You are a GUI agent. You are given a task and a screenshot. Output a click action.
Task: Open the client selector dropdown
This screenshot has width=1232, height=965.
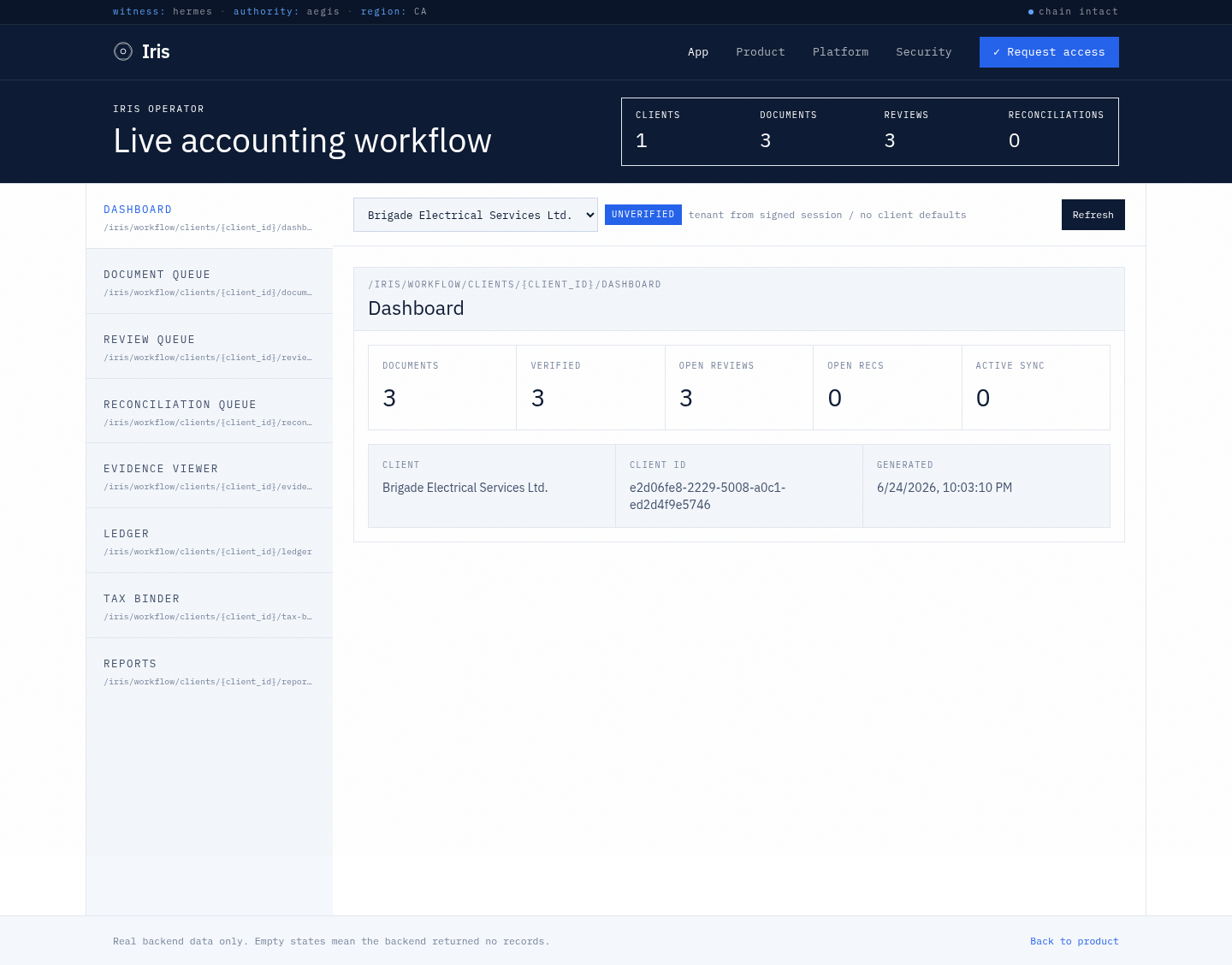click(476, 215)
